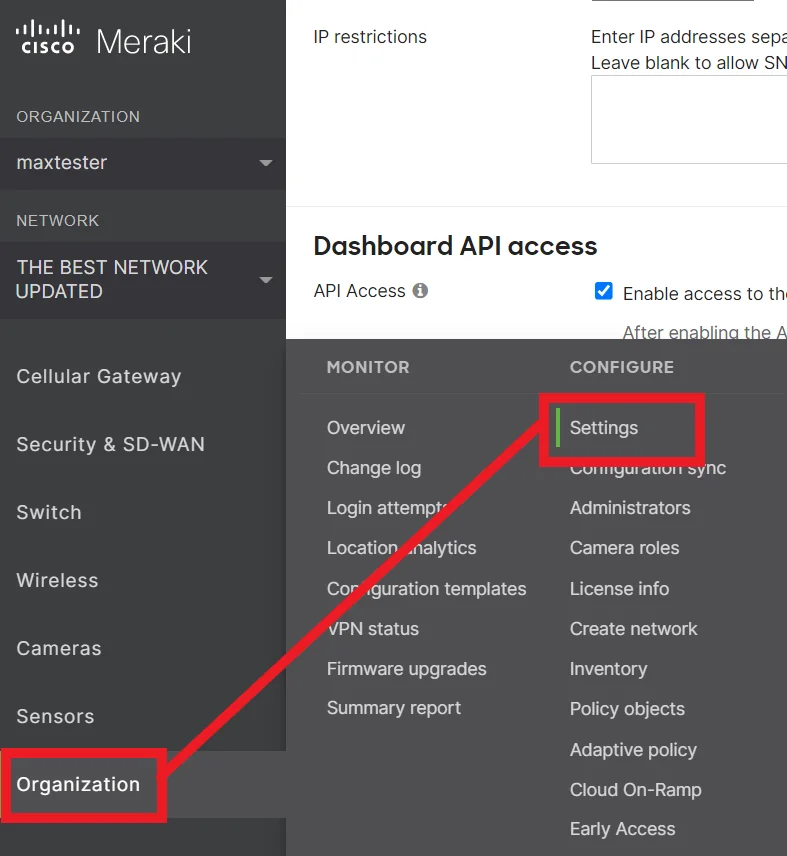Open the Change log page

[x=374, y=468]
